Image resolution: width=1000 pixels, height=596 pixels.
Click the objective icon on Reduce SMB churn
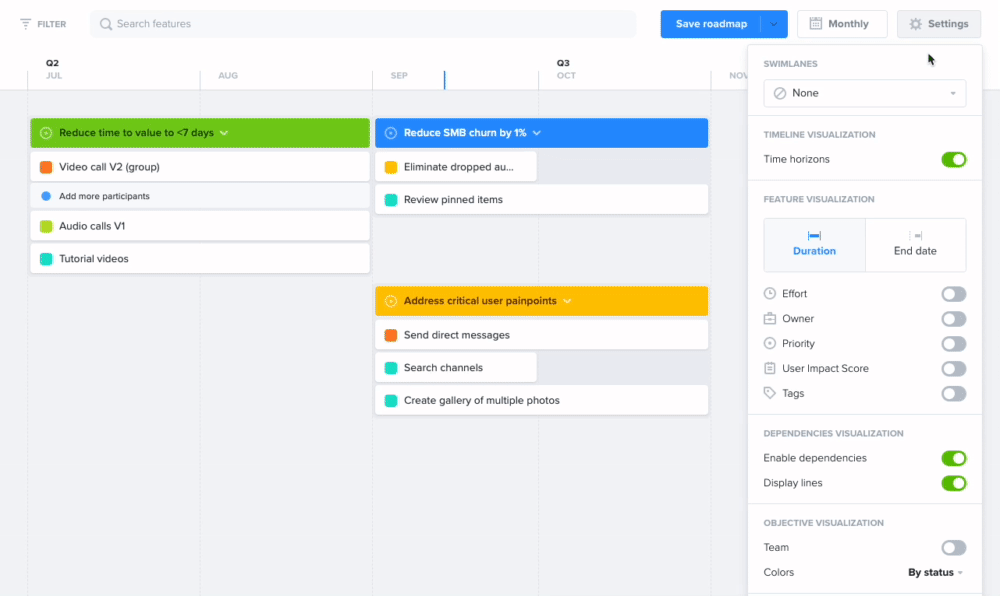pyautogui.click(x=391, y=133)
